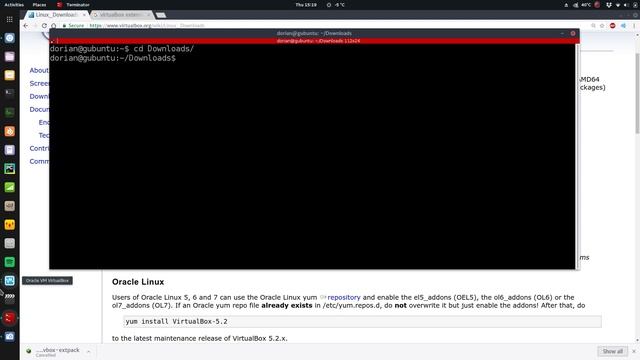Click the Screenshots link in the VirtualBox sidebar
Screen dimensions: 640x360
[x=39, y=83]
